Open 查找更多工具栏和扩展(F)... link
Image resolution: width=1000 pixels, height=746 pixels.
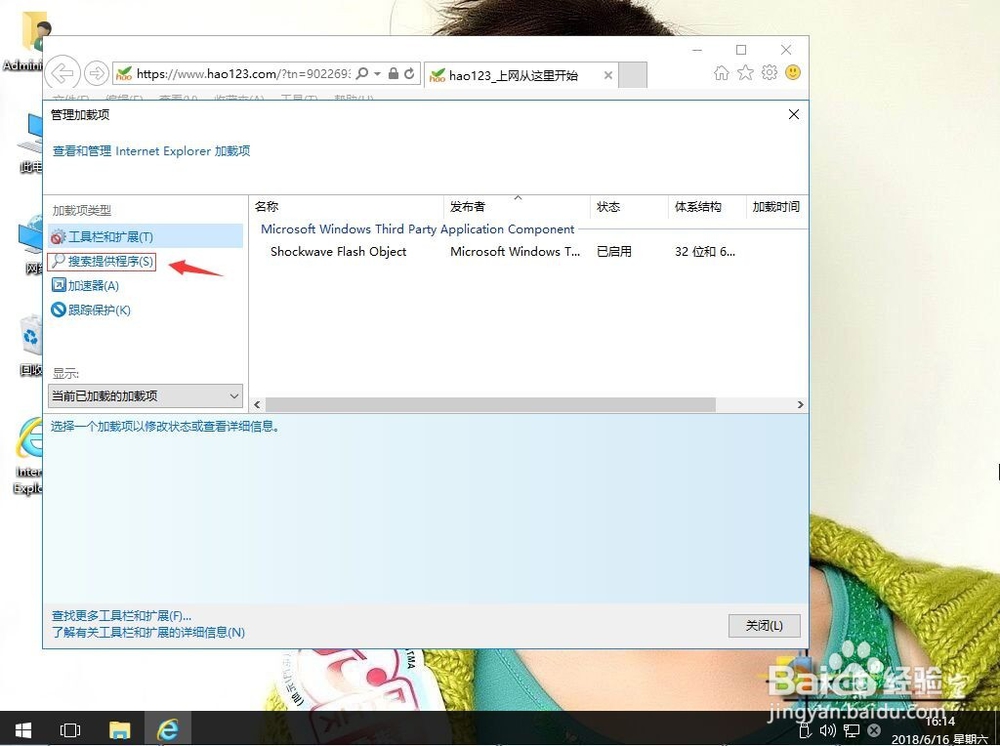click(121, 616)
